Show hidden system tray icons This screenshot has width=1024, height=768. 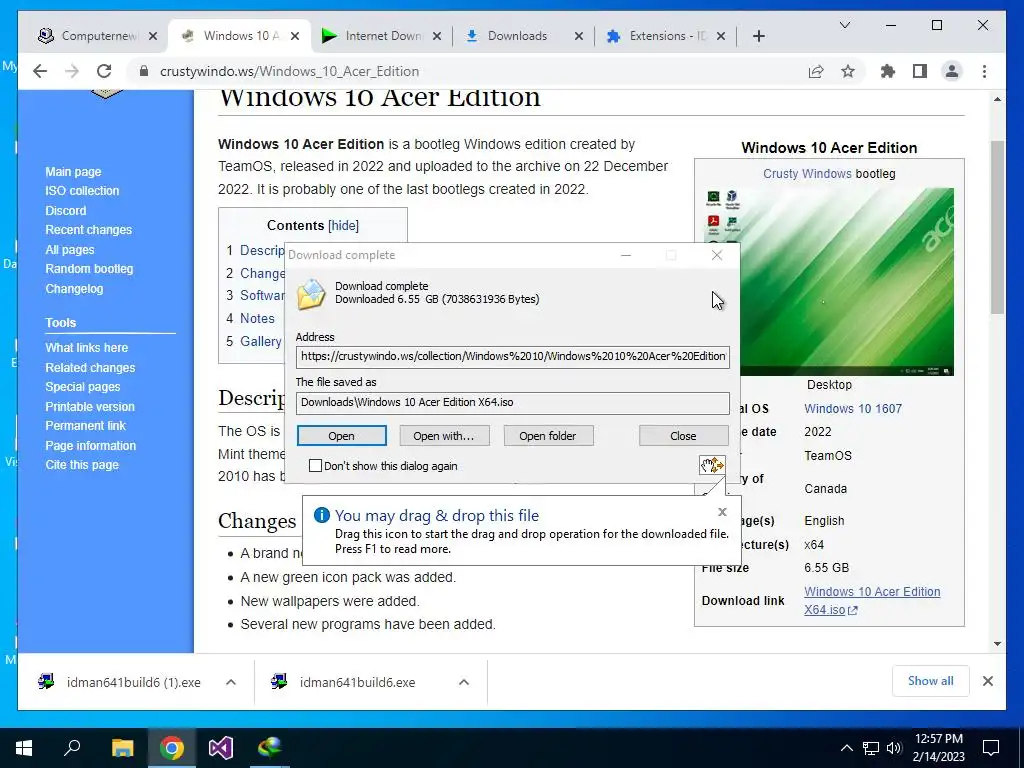click(x=846, y=748)
